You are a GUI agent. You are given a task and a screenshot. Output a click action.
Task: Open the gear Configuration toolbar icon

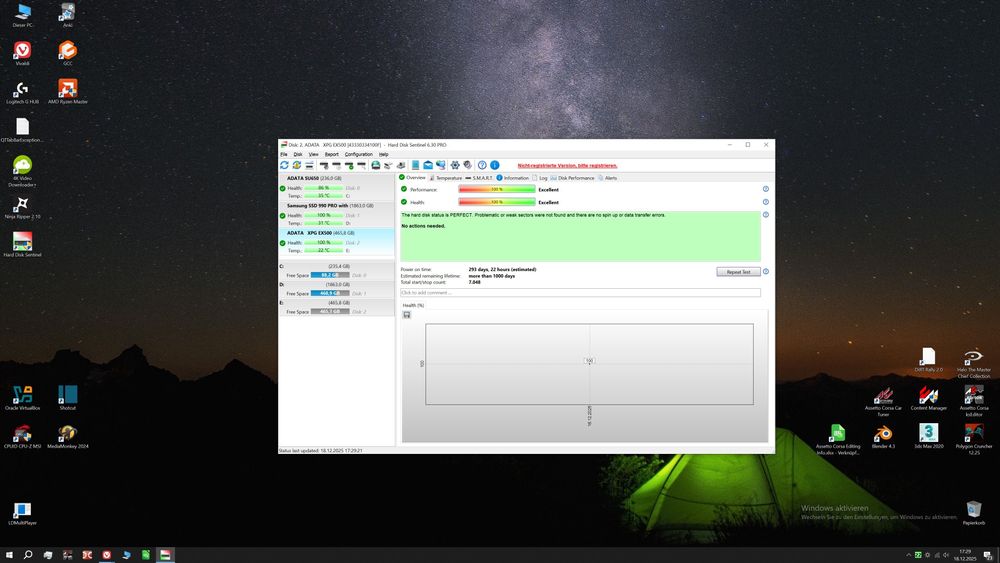point(455,165)
